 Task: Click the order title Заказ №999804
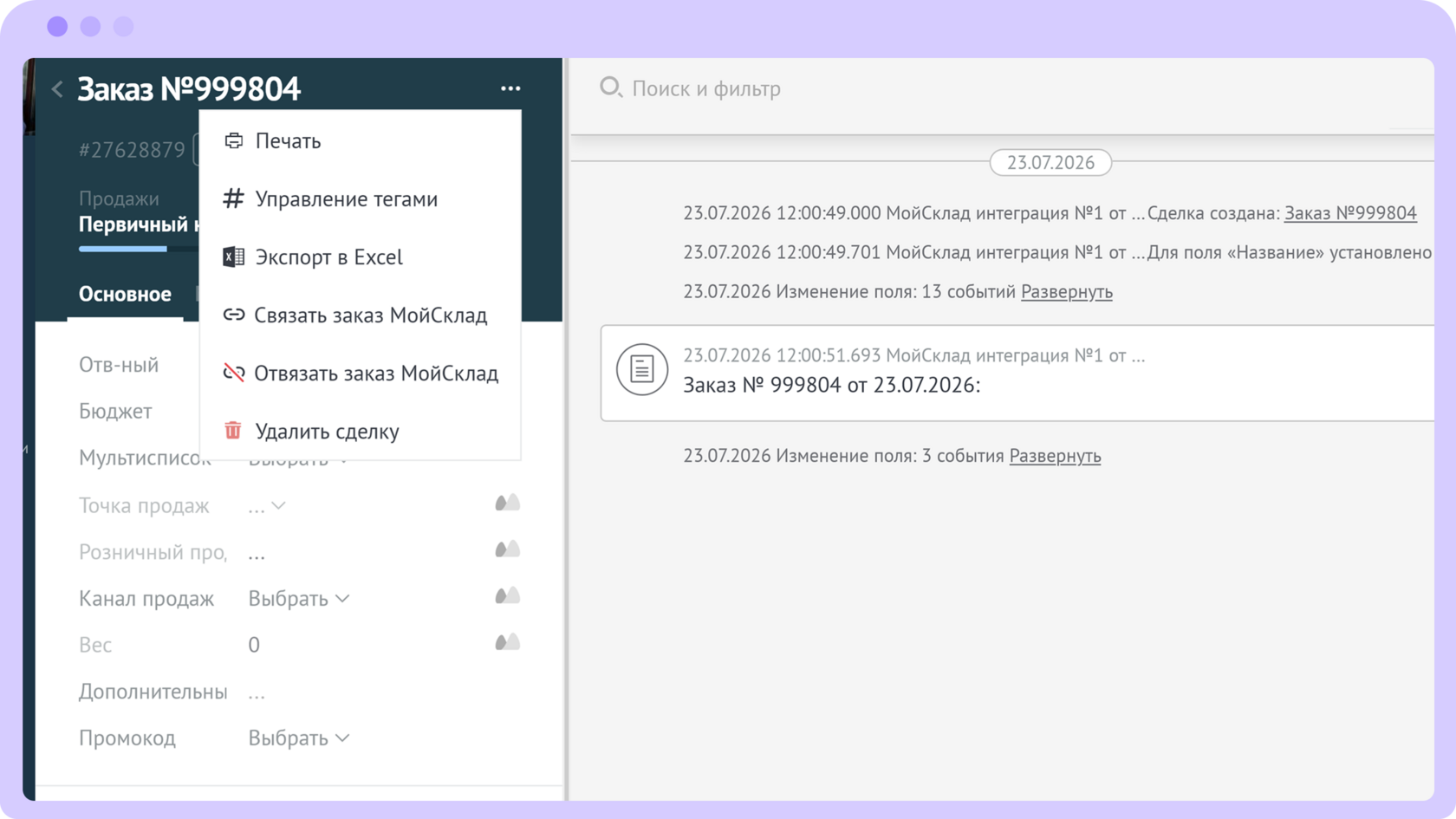pyautogui.click(x=189, y=88)
